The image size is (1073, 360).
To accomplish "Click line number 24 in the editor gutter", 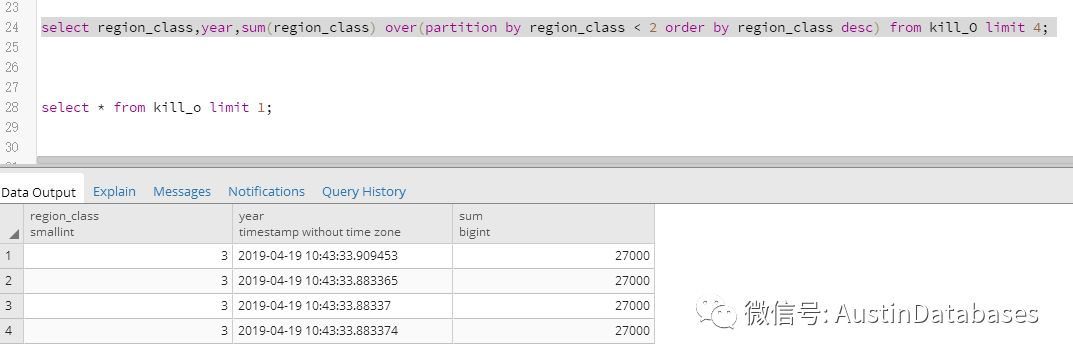I will coord(12,27).
